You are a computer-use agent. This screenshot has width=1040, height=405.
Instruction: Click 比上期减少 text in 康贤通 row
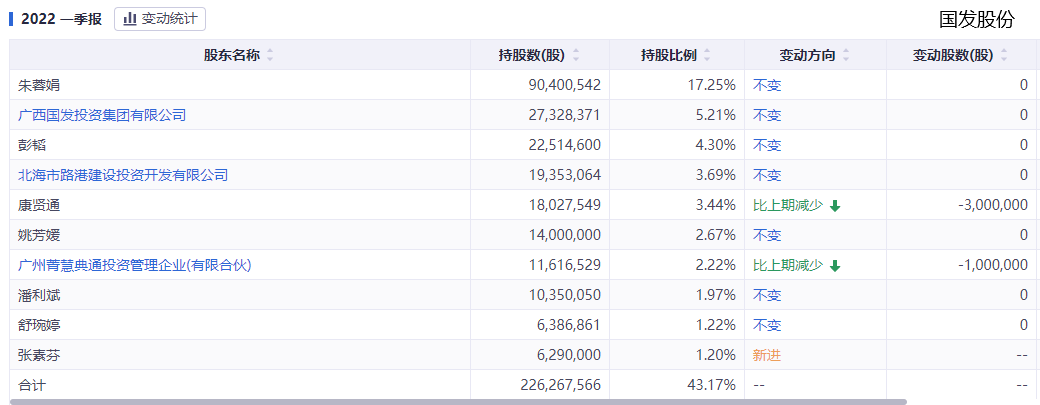point(788,205)
